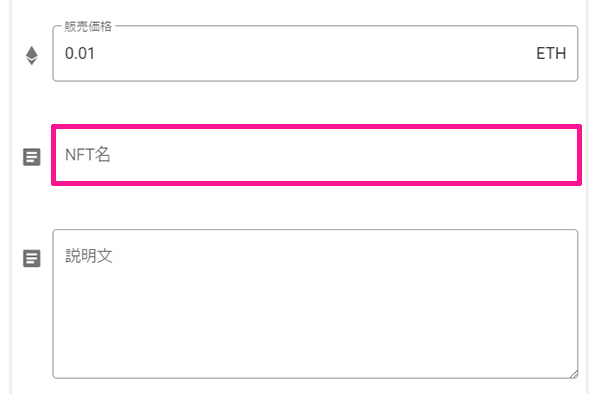Focus the 販売価格 price input field
Image resolution: width=600 pixels, height=394 pixels.
pos(315,54)
